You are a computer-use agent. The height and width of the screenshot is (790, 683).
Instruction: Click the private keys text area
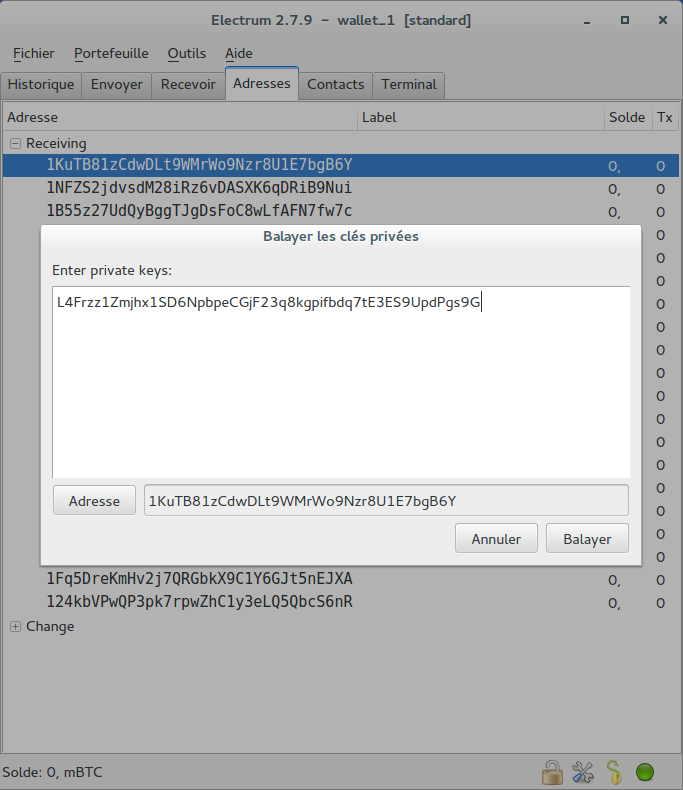coord(341,382)
